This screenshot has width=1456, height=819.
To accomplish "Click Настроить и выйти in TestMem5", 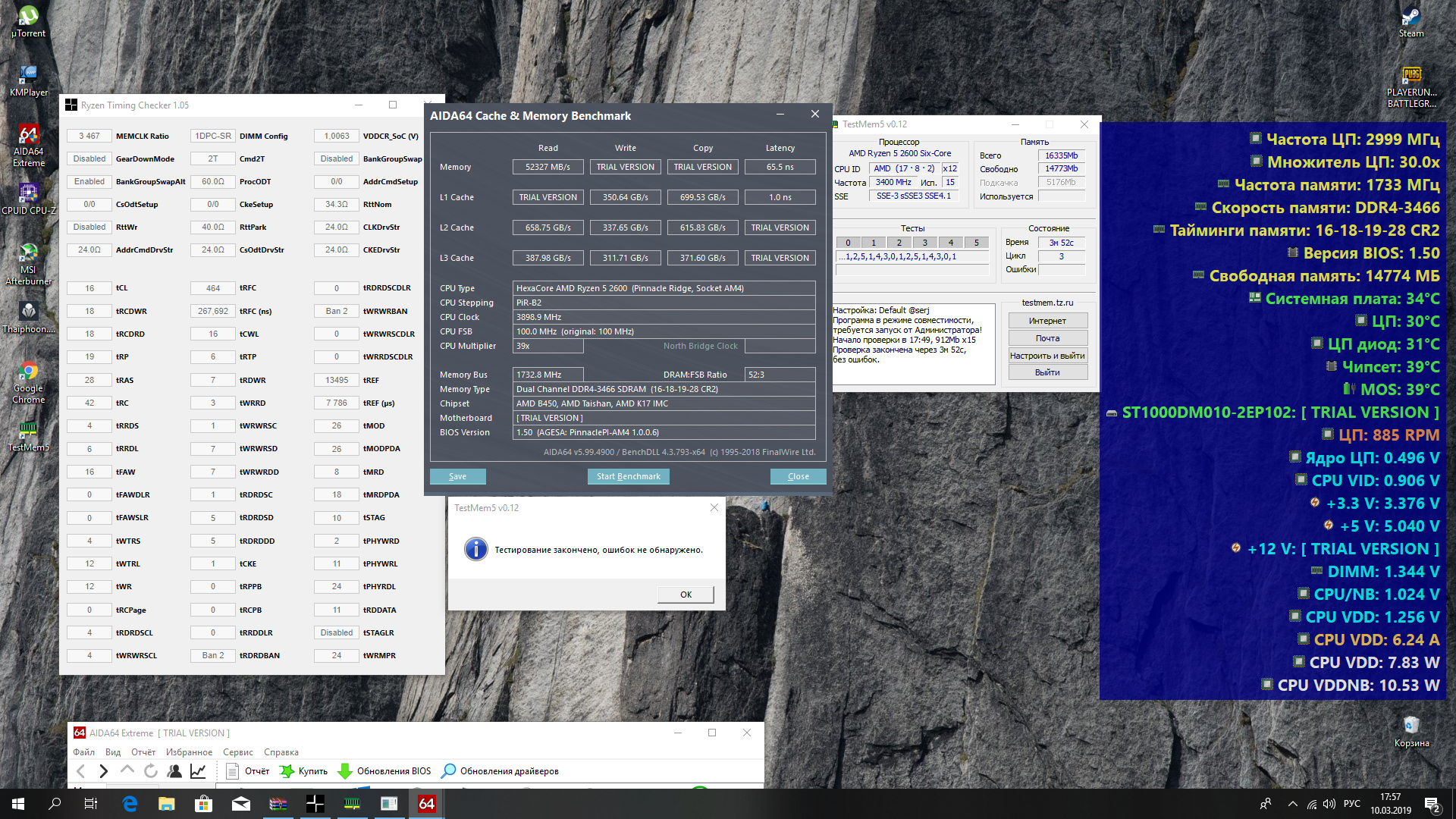I will (1047, 356).
